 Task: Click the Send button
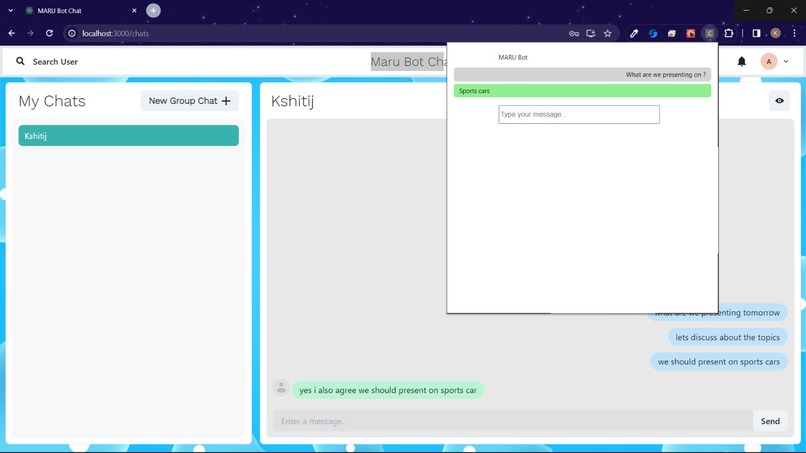pyautogui.click(x=770, y=421)
